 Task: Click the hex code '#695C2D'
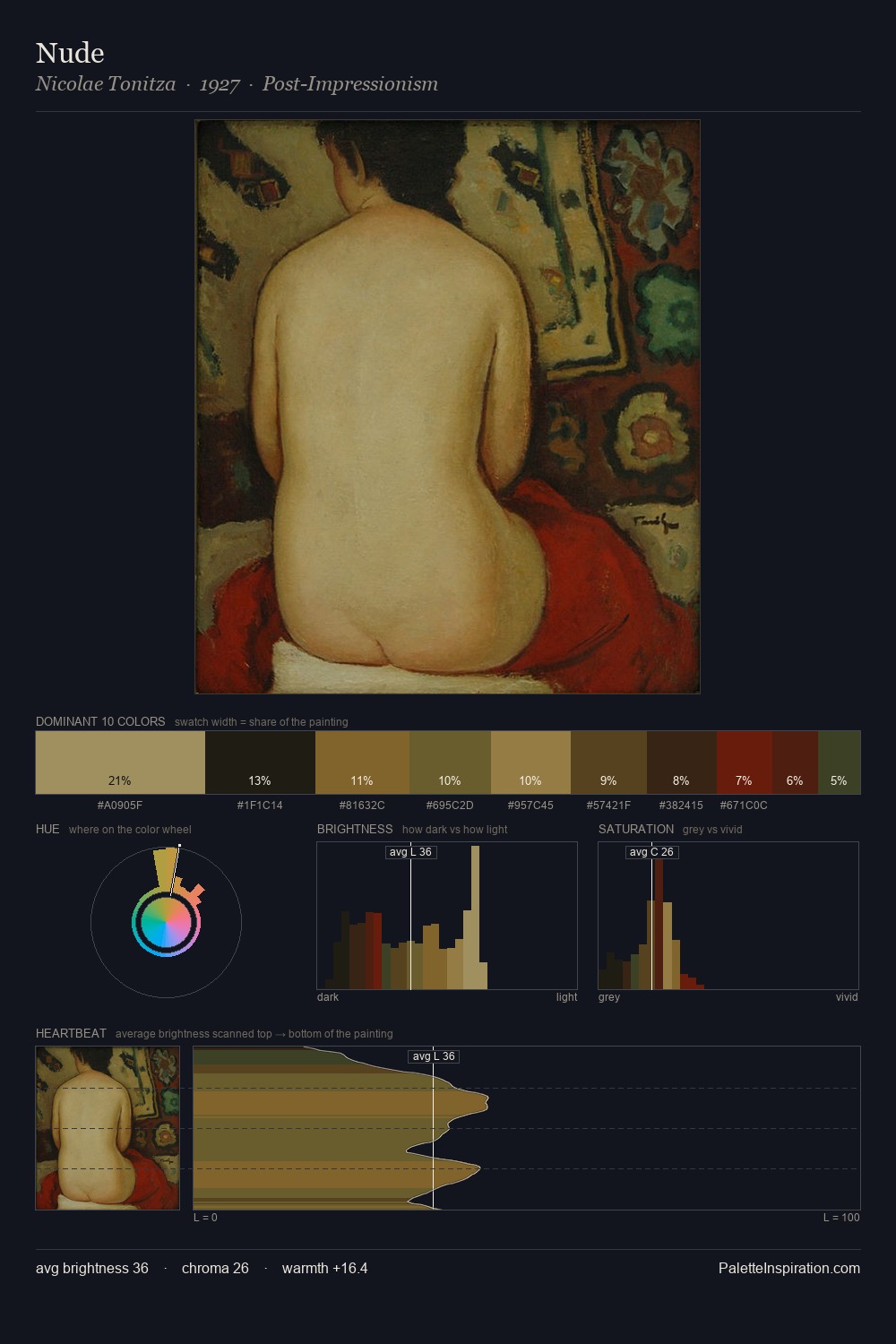click(x=450, y=806)
